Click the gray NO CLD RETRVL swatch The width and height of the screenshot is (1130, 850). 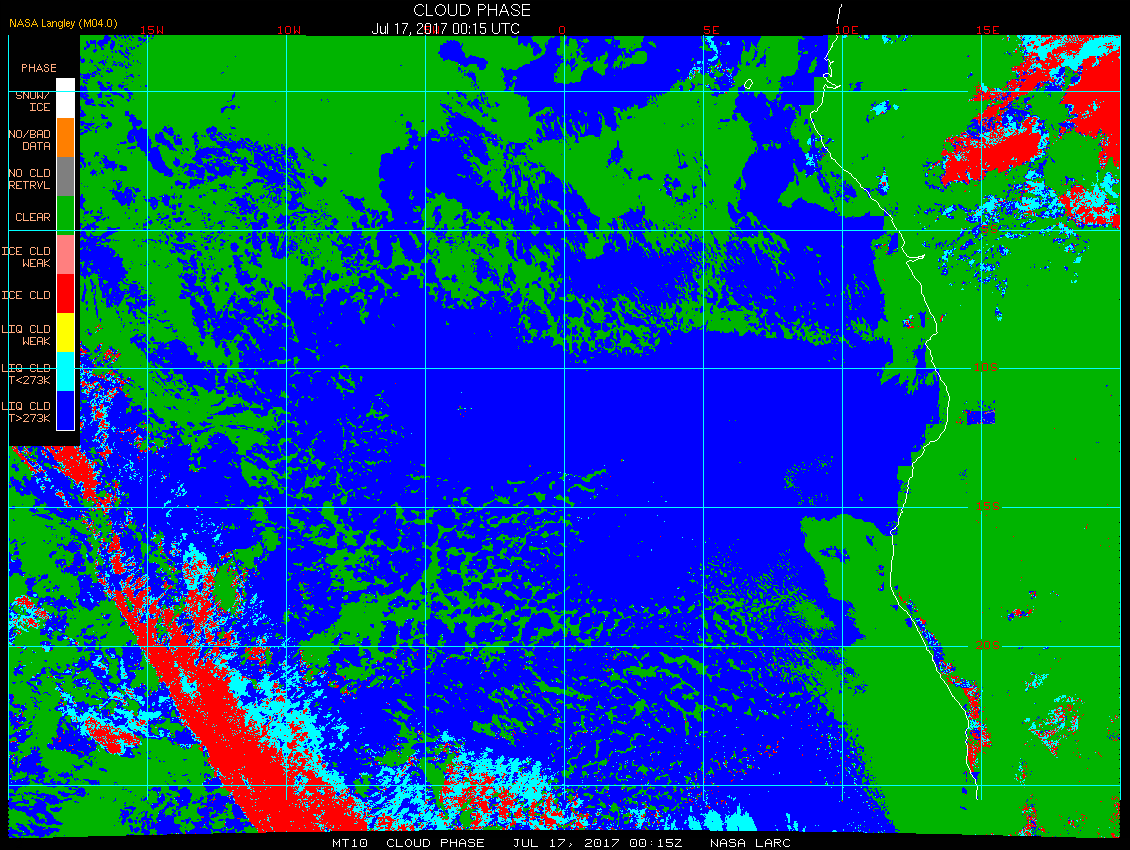point(66,177)
